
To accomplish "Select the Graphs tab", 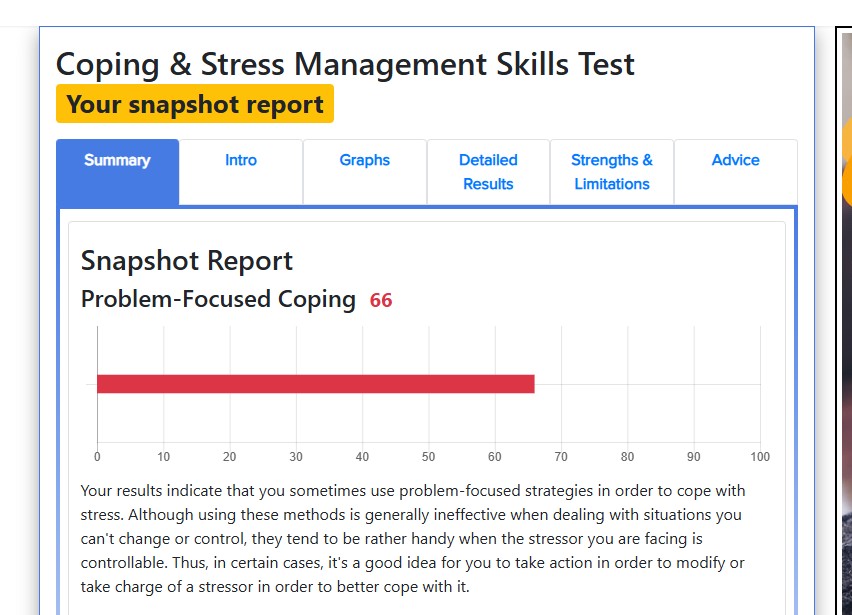I will click(x=365, y=161).
